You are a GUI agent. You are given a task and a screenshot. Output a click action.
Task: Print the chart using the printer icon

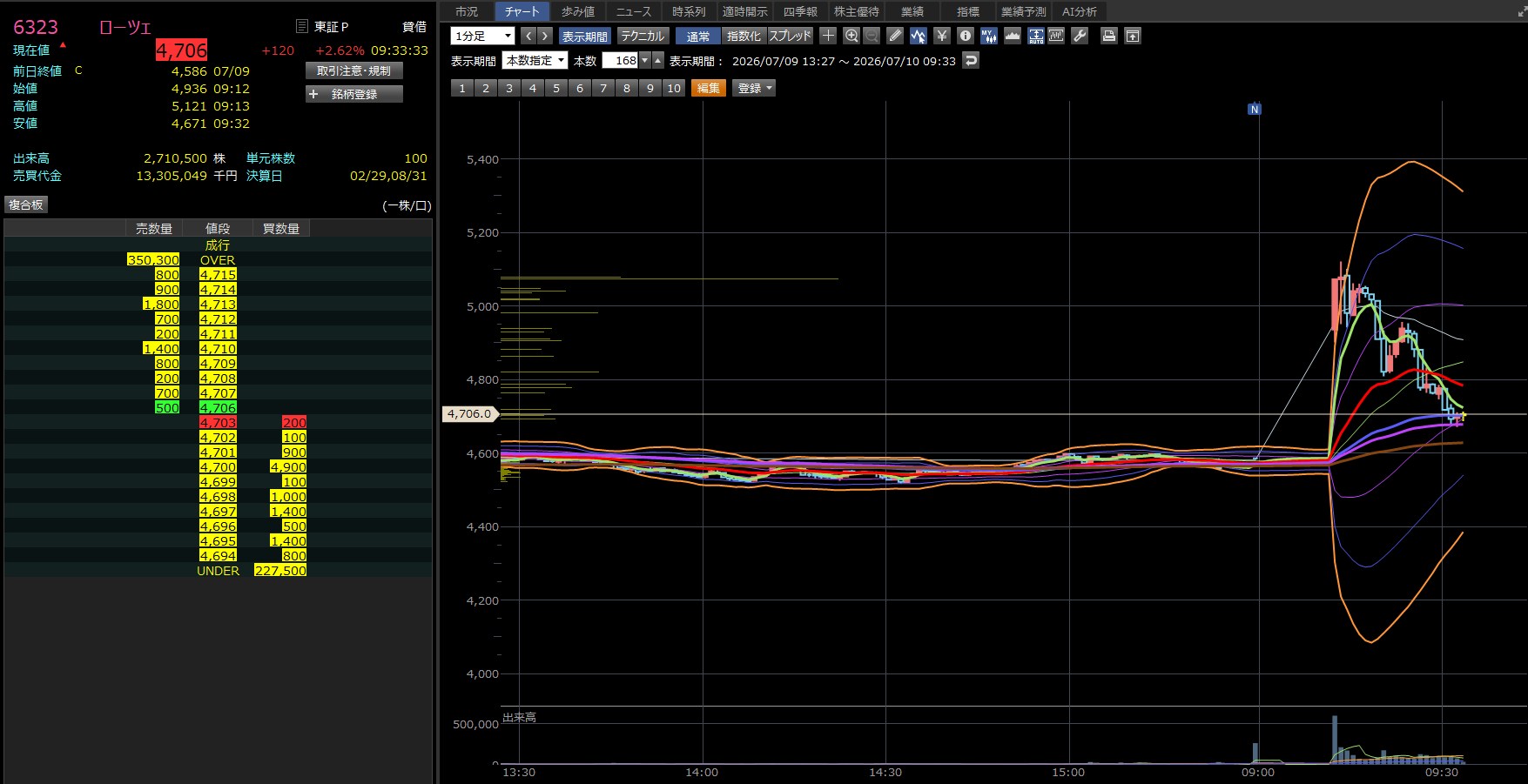coord(1109,36)
